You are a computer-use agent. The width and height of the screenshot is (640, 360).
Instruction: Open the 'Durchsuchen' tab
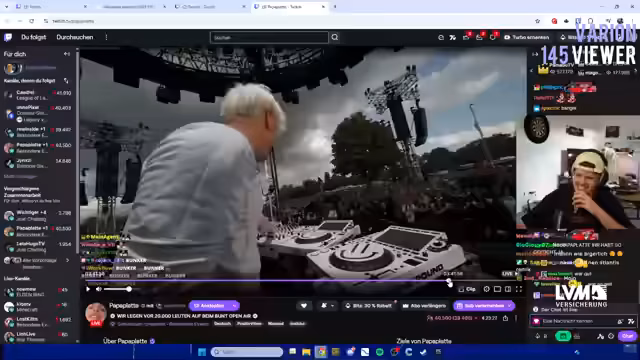pos(75,37)
